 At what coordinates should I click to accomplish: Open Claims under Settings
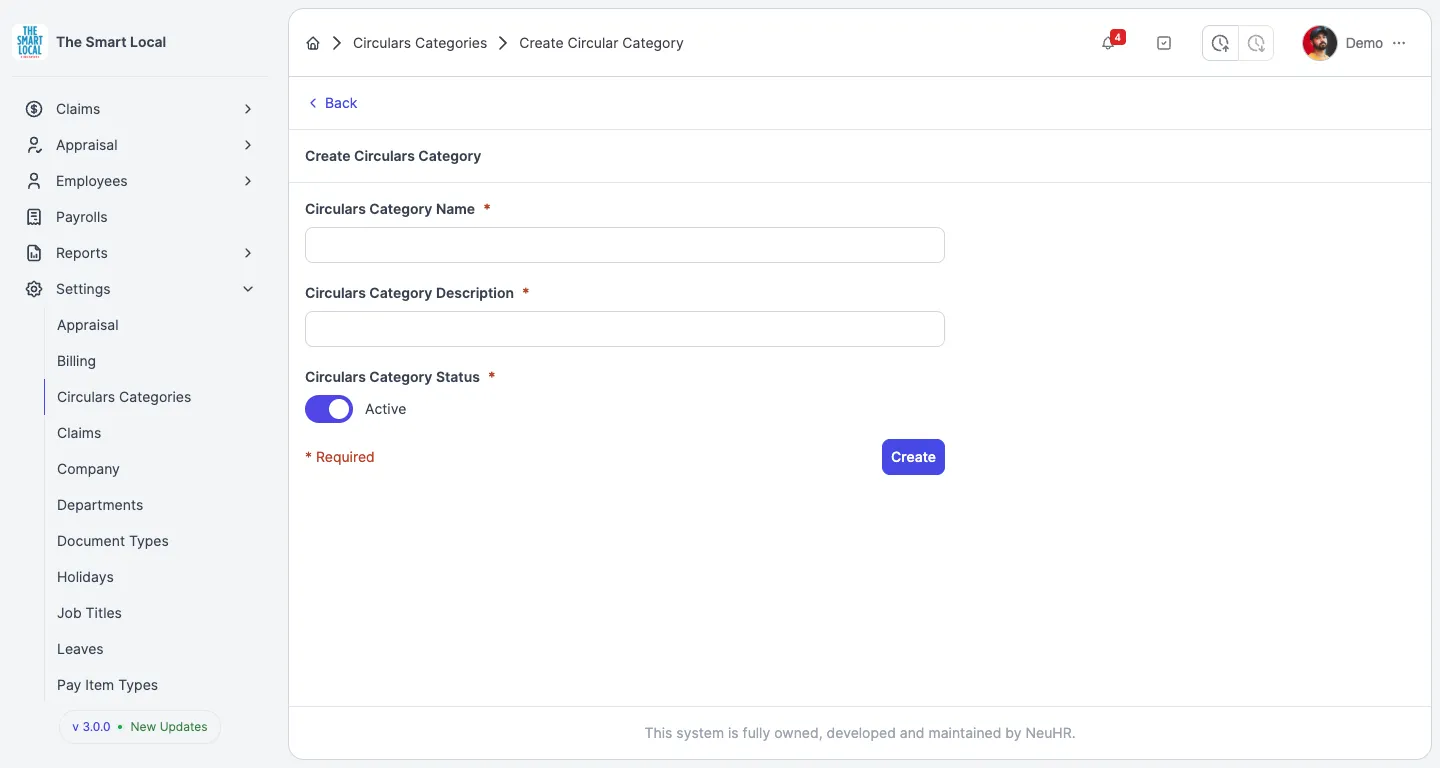(79, 433)
